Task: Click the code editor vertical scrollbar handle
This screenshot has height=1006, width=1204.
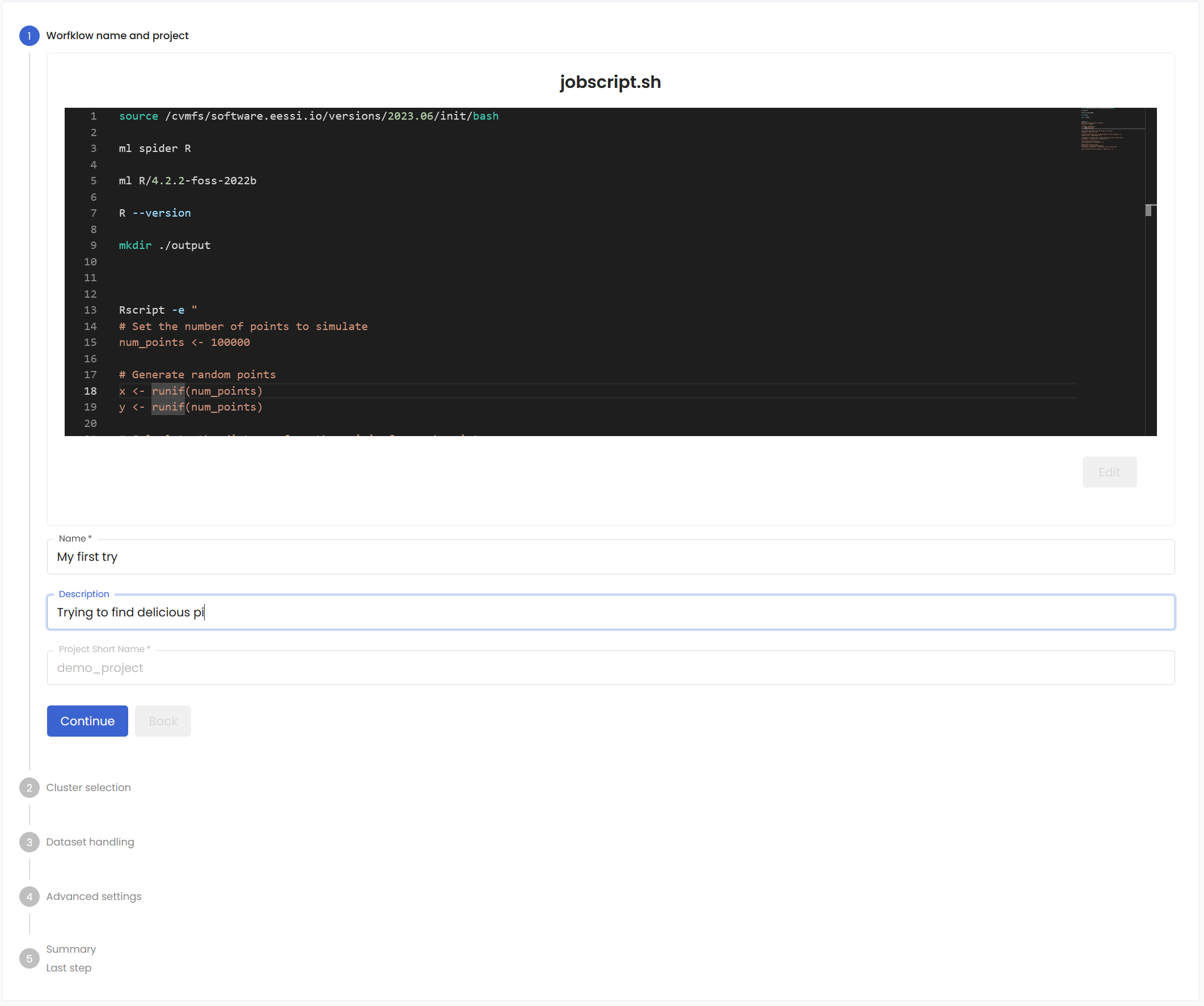Action: click(x=1149, y=210)
